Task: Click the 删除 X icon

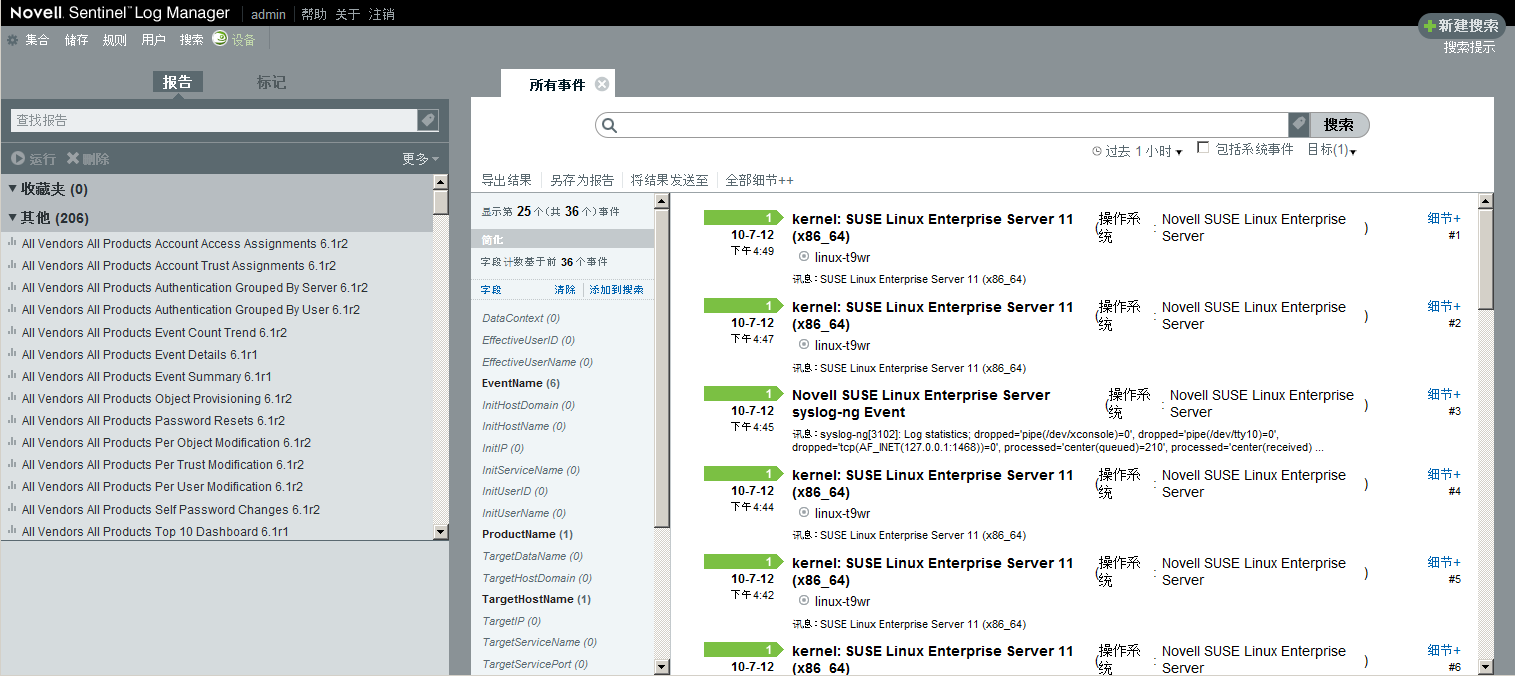Action: tap(73, 158)
